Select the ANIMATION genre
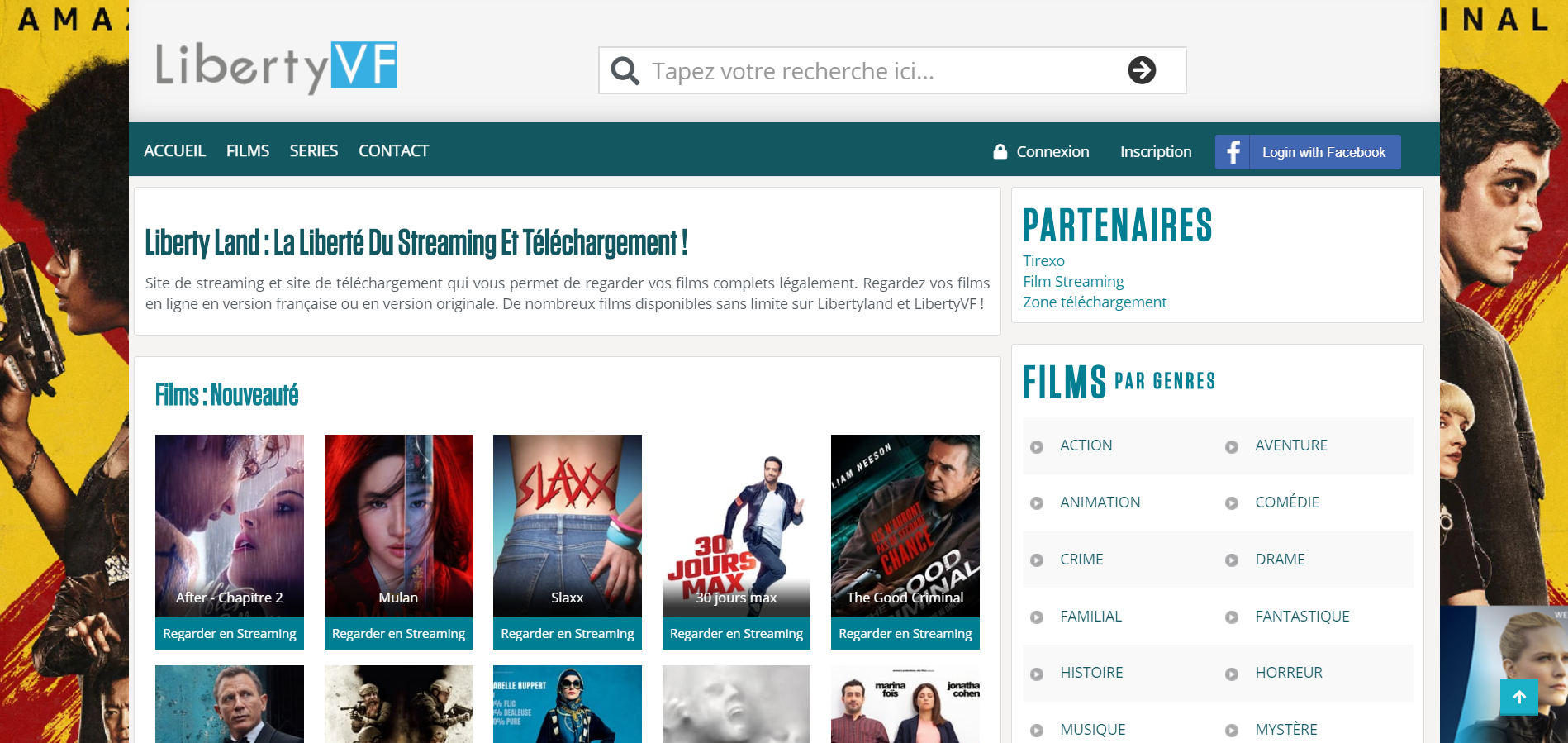Screen dimensions: 1568x743 1100,502
